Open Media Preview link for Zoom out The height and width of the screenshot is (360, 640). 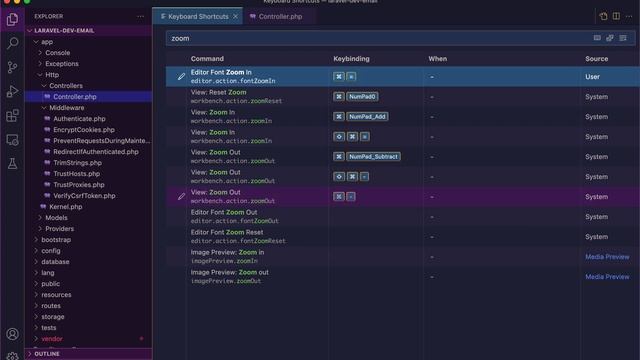coord(607,277)
